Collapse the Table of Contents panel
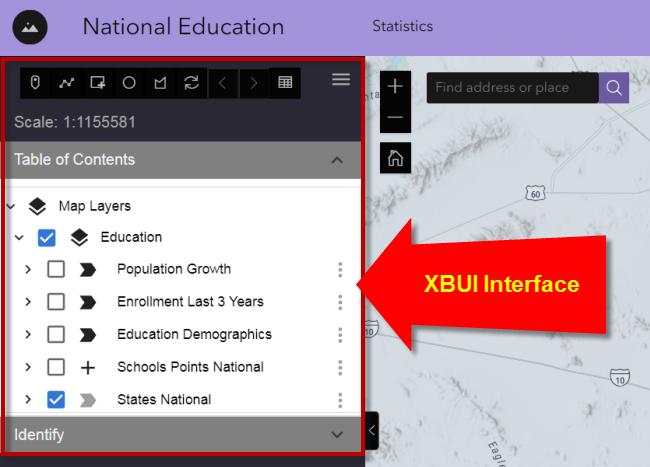650x467 pixels. (337, 160)
